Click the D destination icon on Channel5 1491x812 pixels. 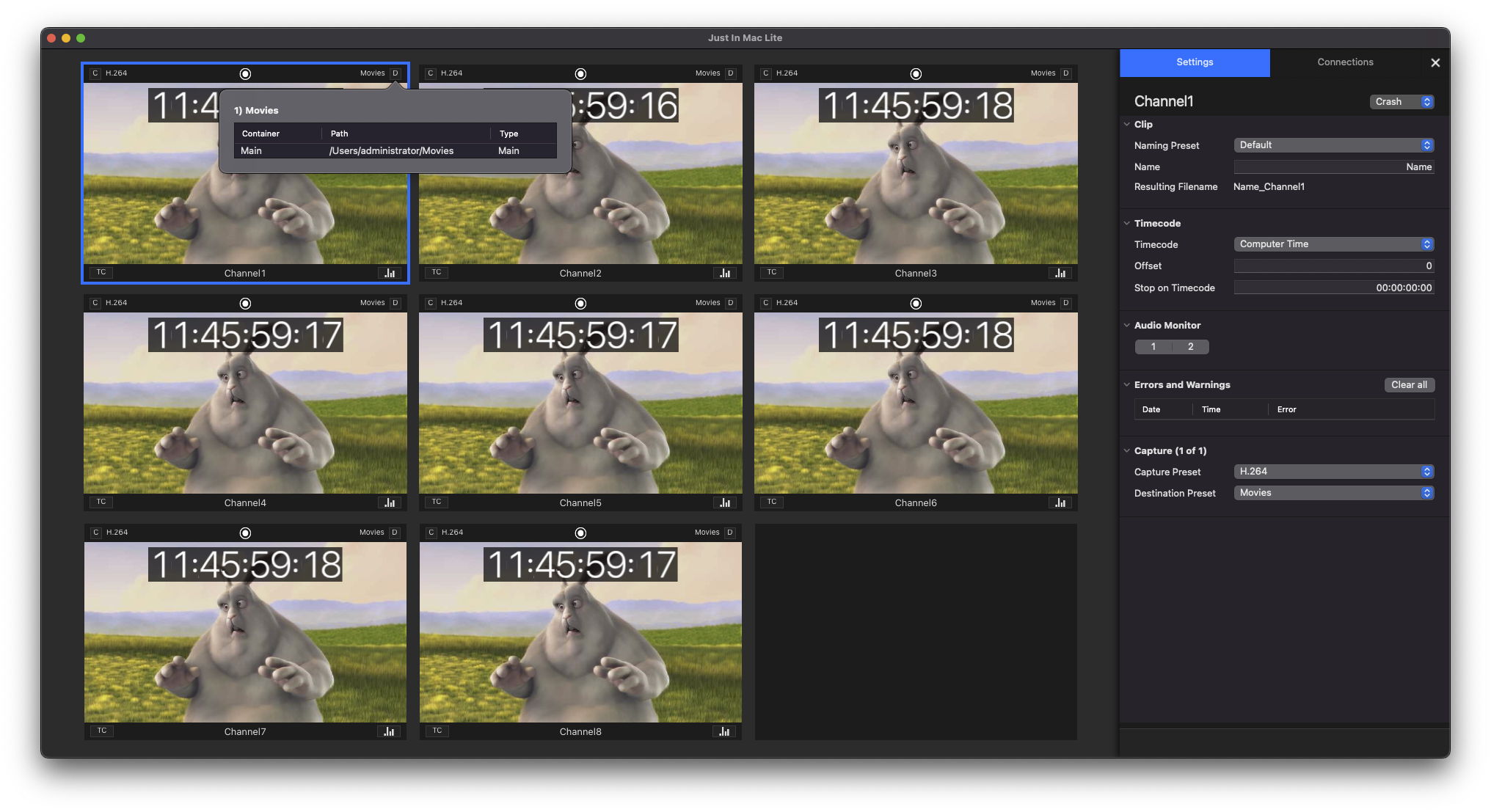point(731,303)
